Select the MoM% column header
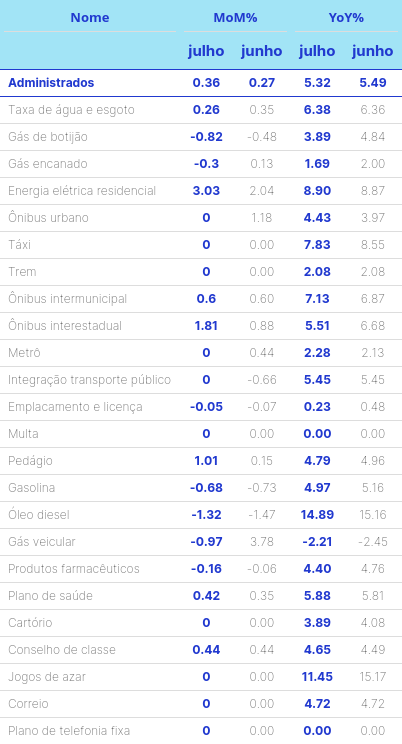This screenshot has height=744, width=402. point(235,18)
